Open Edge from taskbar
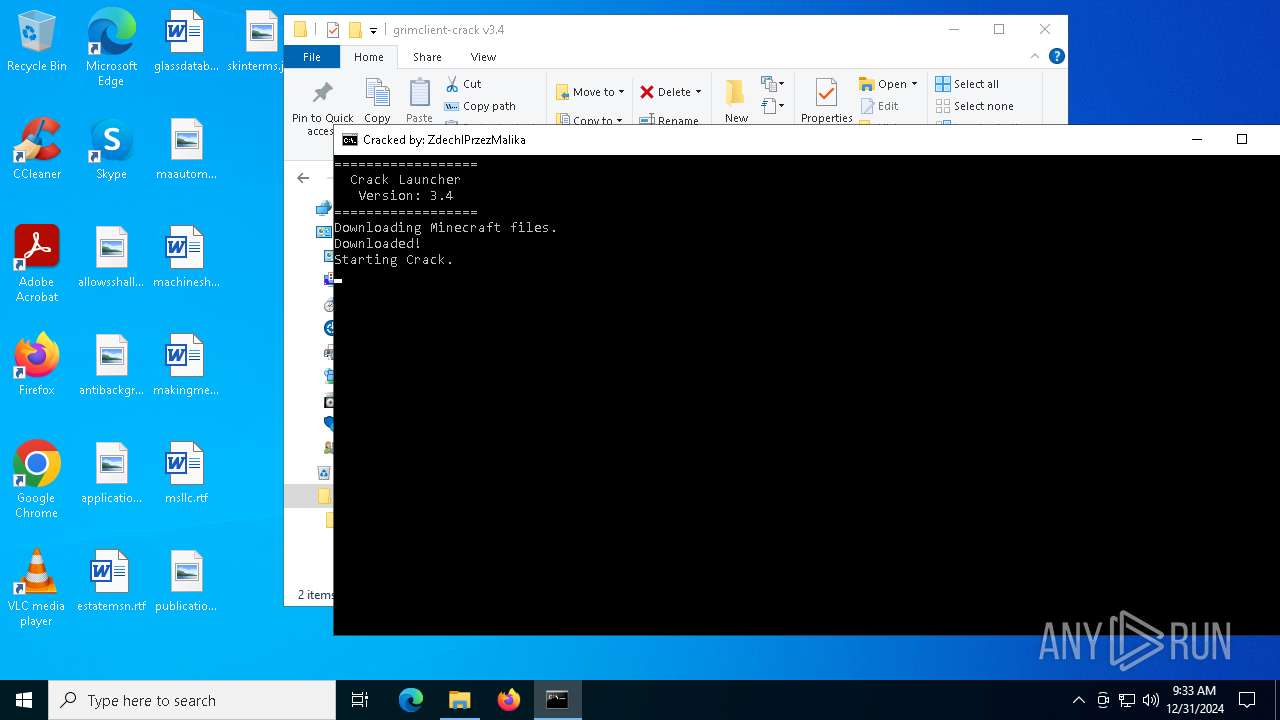The width and height of the screenshot is (1280, 720). 411,700
